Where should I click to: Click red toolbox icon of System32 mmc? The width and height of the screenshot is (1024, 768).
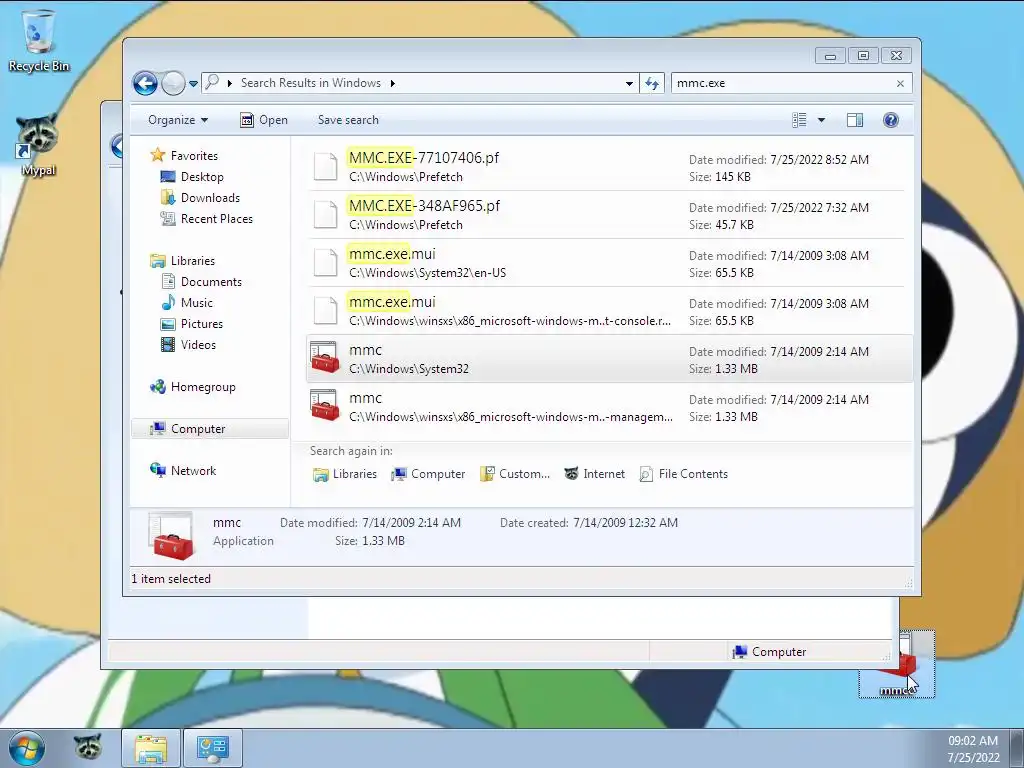(x=325, y=358)
